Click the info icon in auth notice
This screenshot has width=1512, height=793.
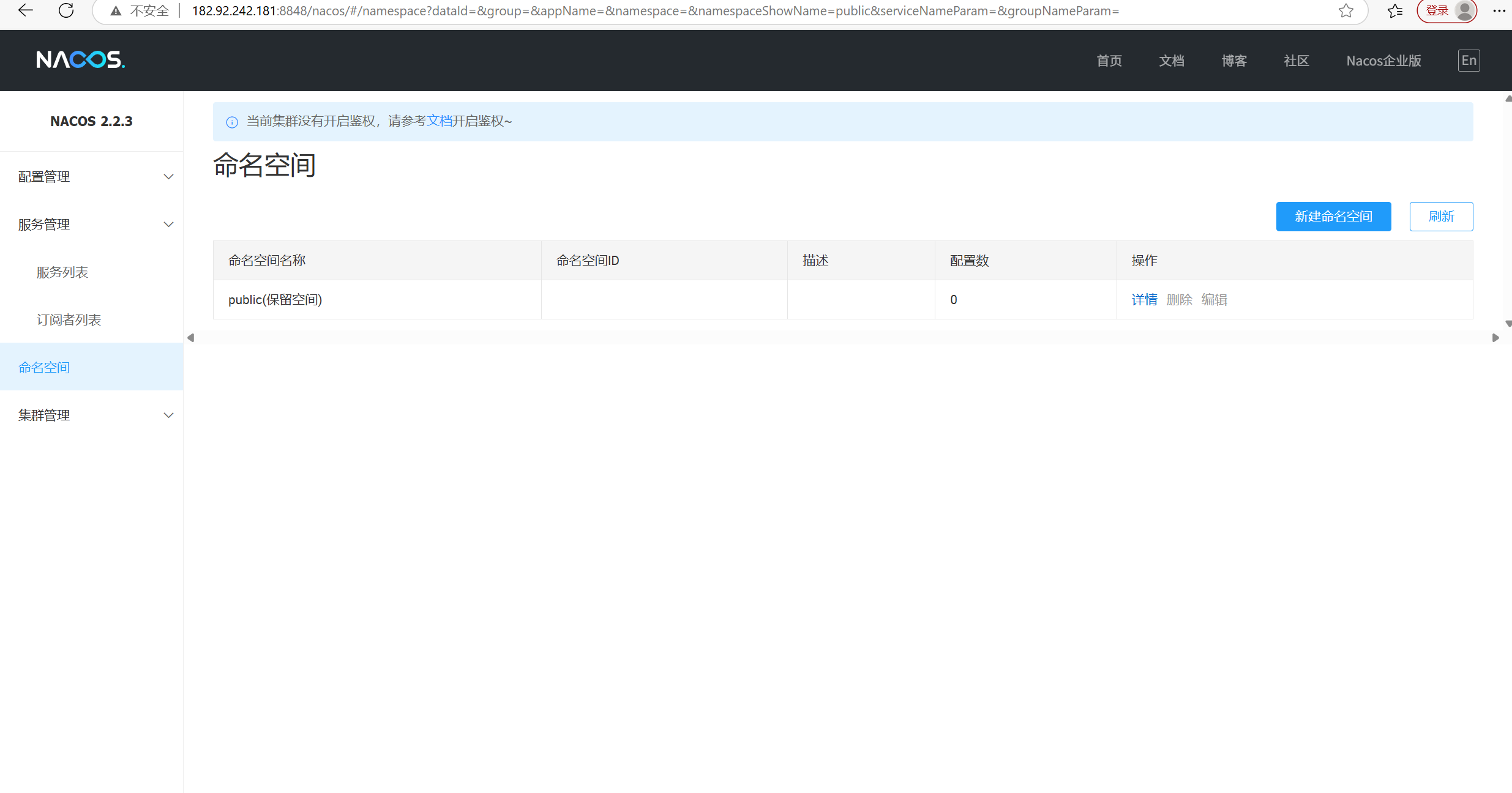232,122
